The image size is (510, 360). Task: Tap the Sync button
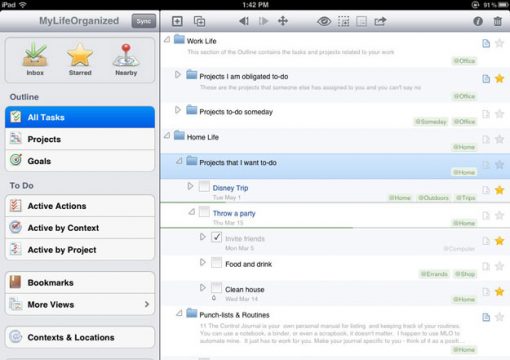[144, 21]
